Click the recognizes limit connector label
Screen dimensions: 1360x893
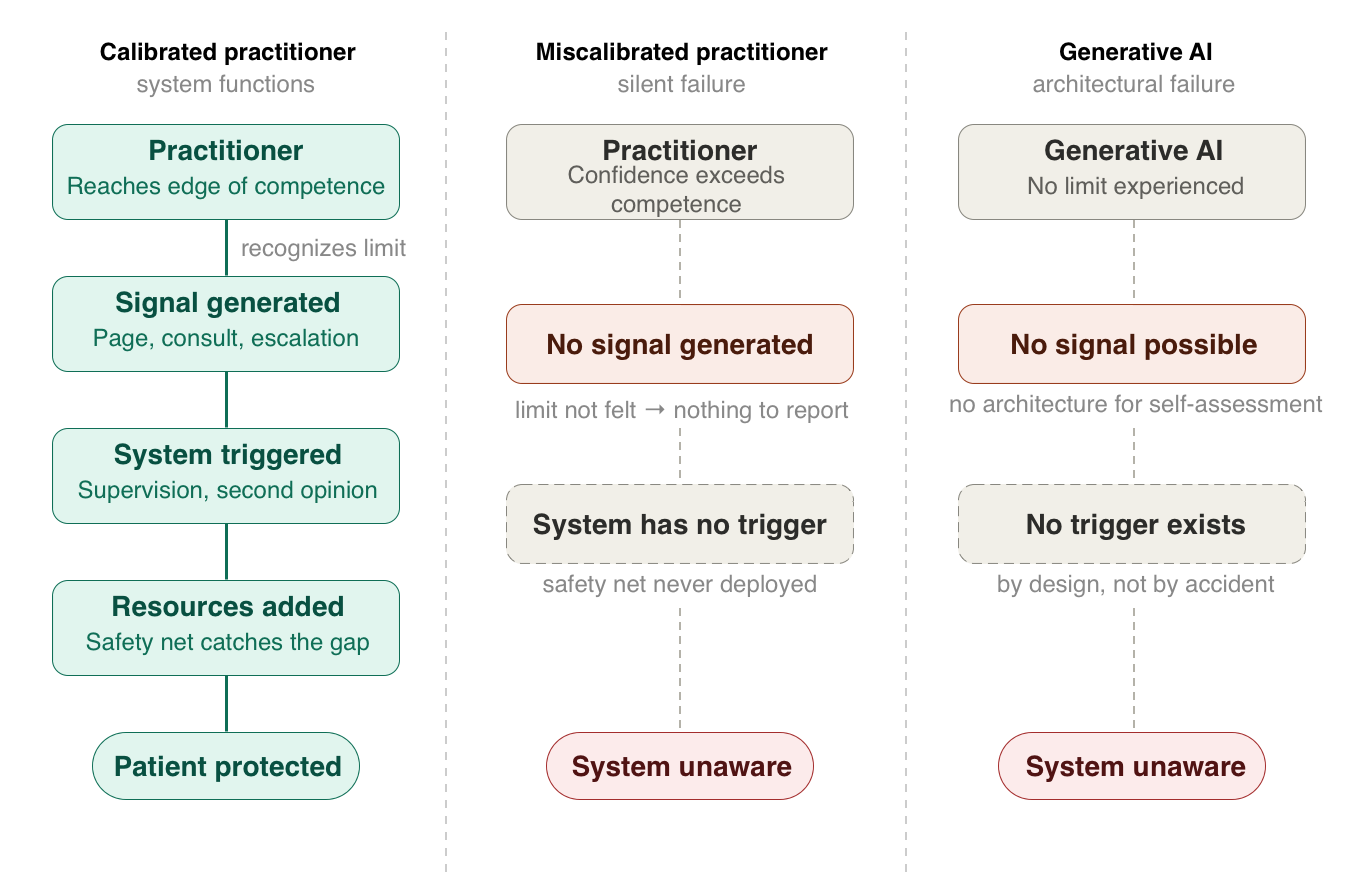323,248
